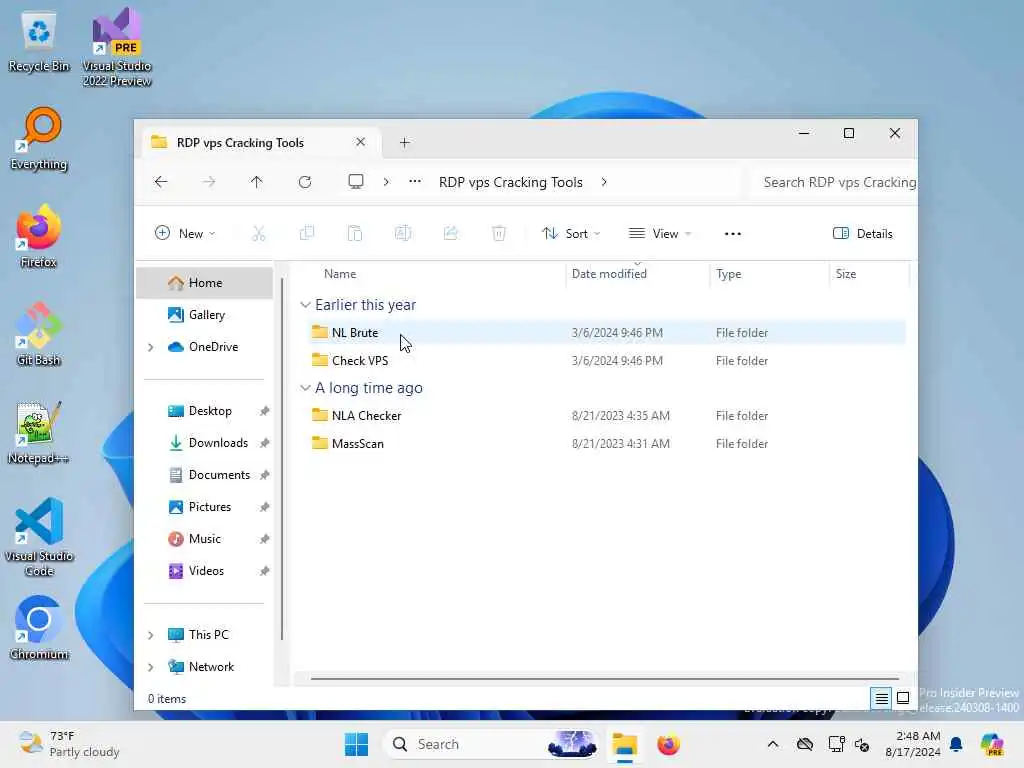Select the MassScan folder
1024x768 pixels.
point(607,444)
